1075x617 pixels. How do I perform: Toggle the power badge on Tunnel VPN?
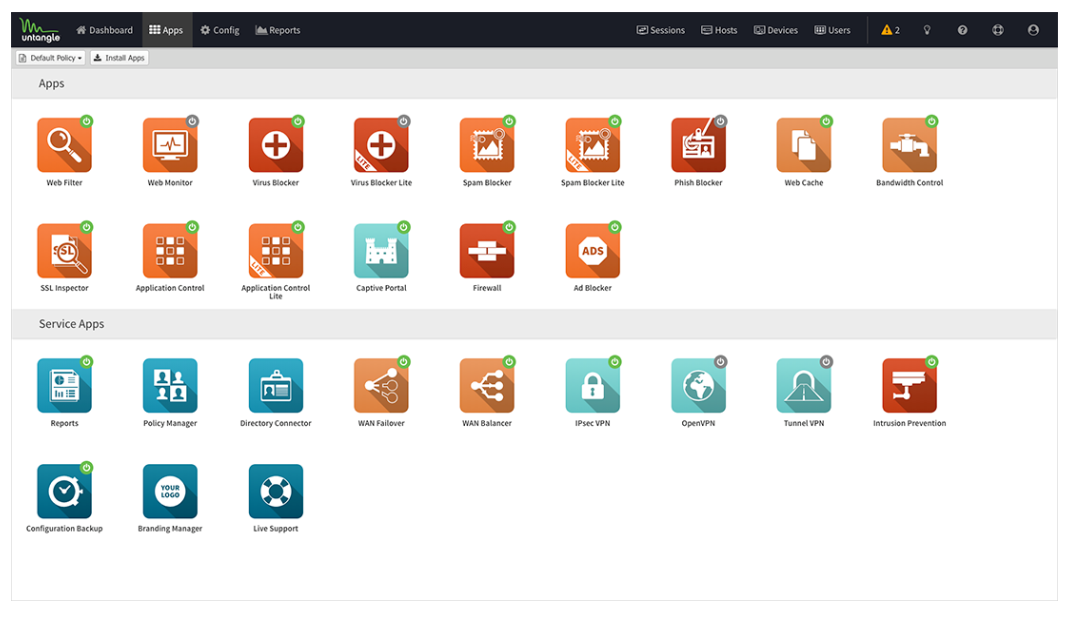[826, 361]
